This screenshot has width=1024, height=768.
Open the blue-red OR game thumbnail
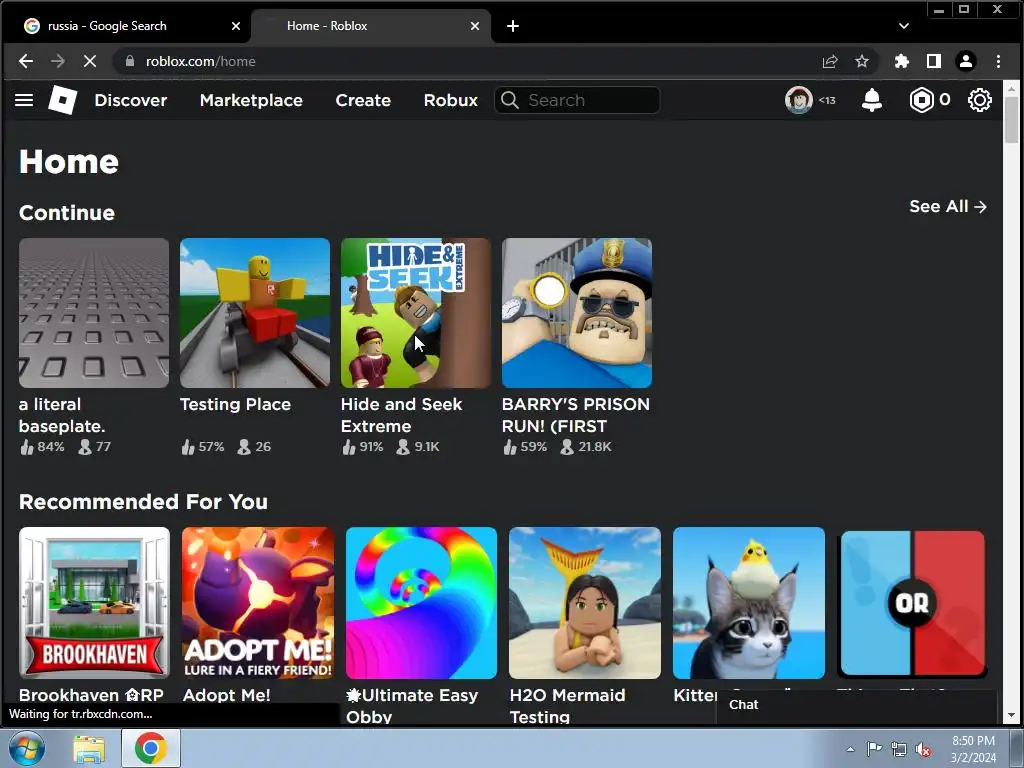click(x=912, y=603)
